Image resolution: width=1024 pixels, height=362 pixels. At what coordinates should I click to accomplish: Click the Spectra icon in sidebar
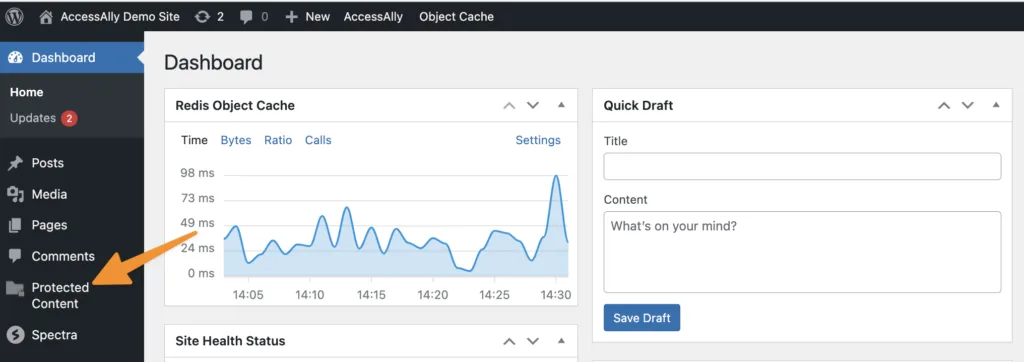tap(15, 335)
